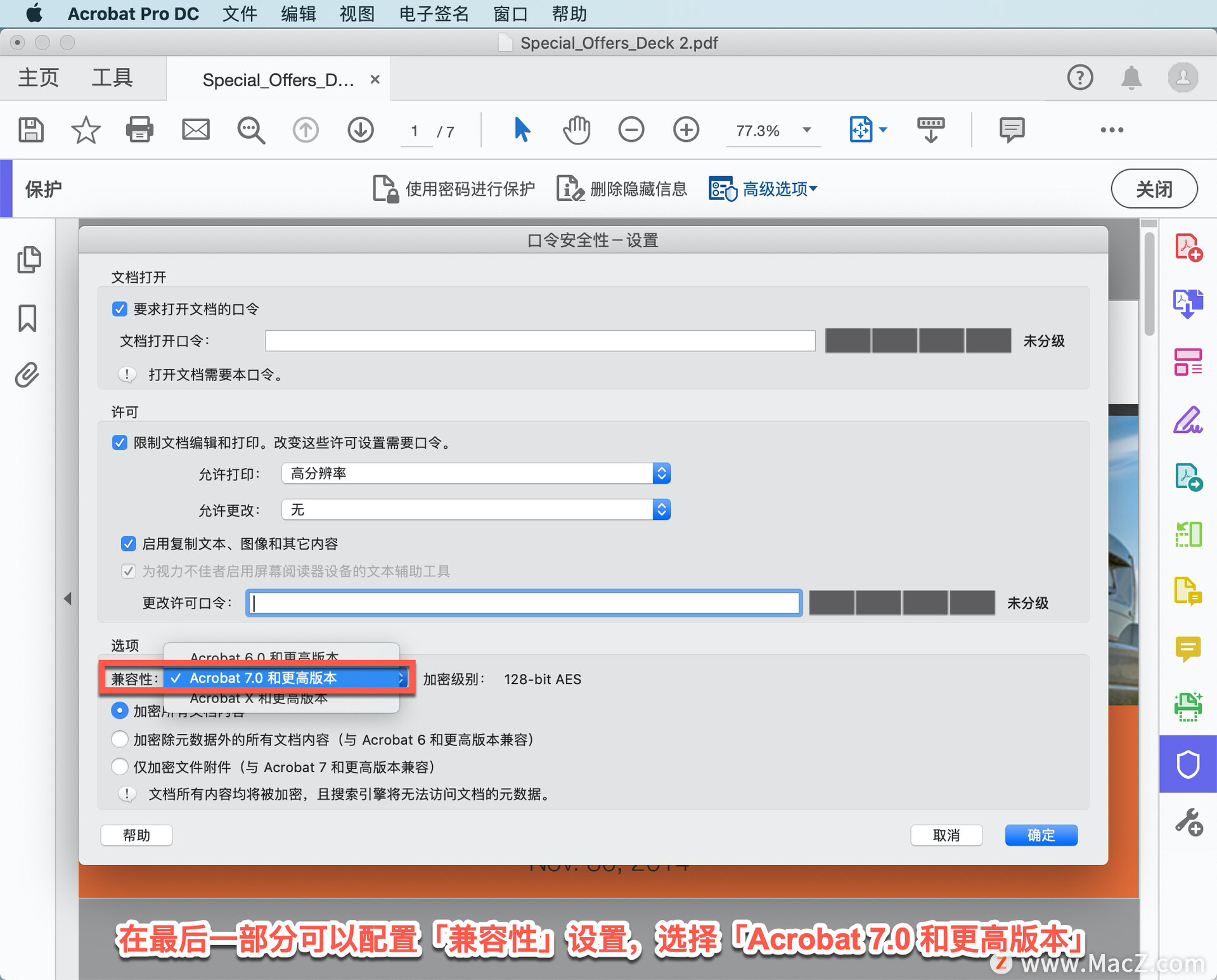Select the arrow Selection tool
Image resolution: width=1217 pixels, height=980 pixels.
click(521, 130)
